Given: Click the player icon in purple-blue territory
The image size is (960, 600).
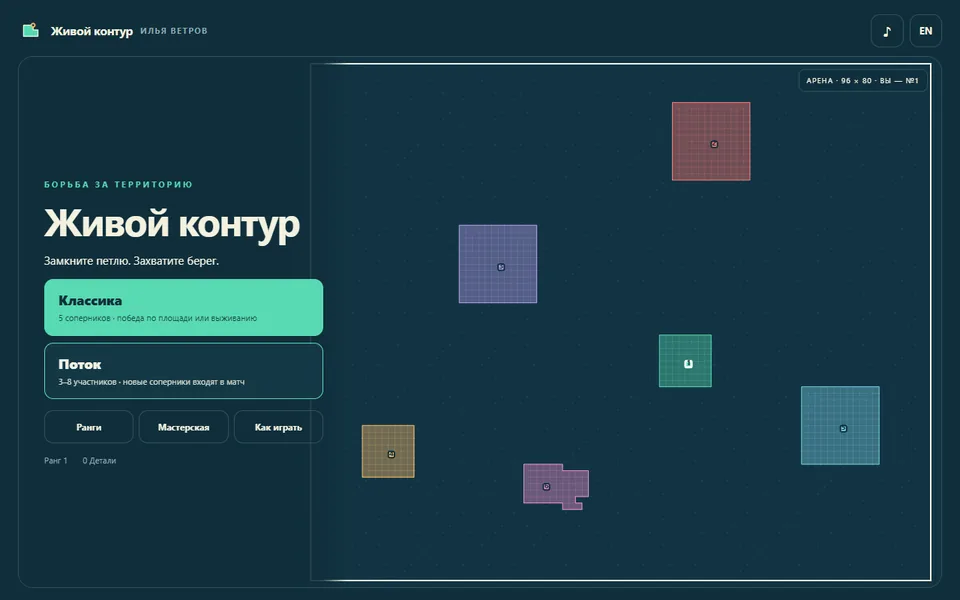Looking at the screenshot, I should pos(501,267).
